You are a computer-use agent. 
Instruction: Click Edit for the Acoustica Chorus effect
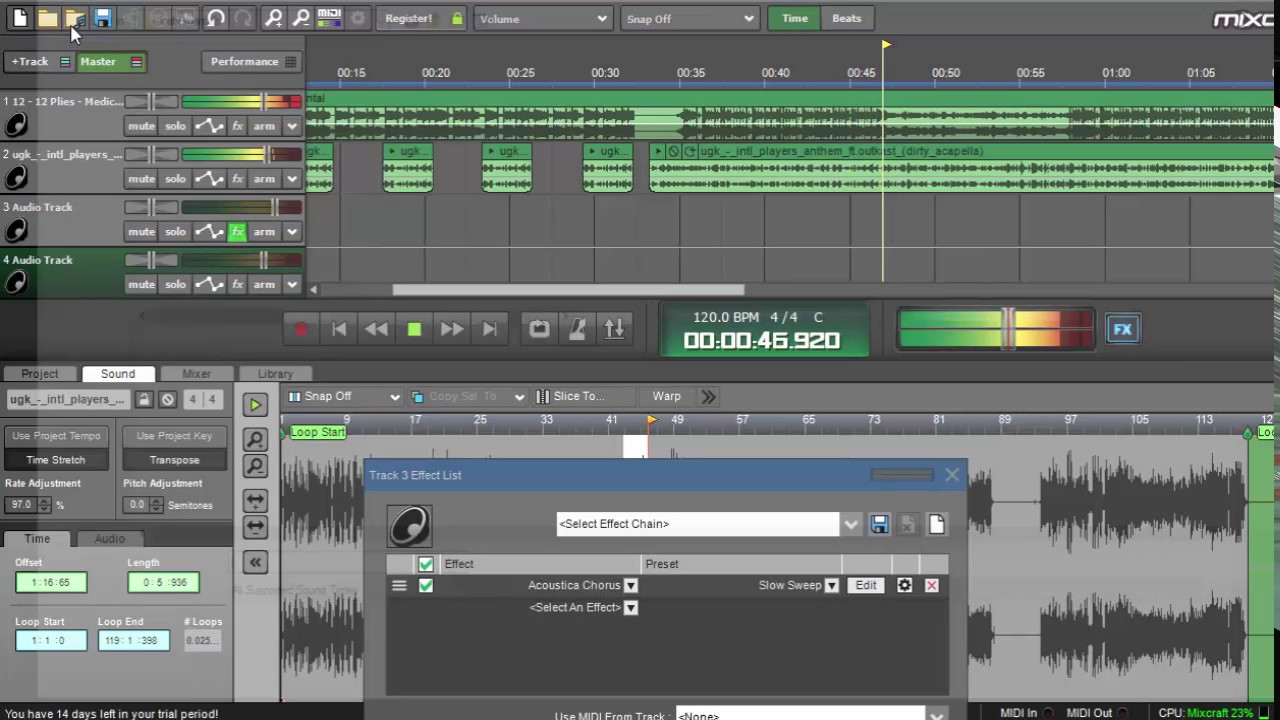coord(866,585)
